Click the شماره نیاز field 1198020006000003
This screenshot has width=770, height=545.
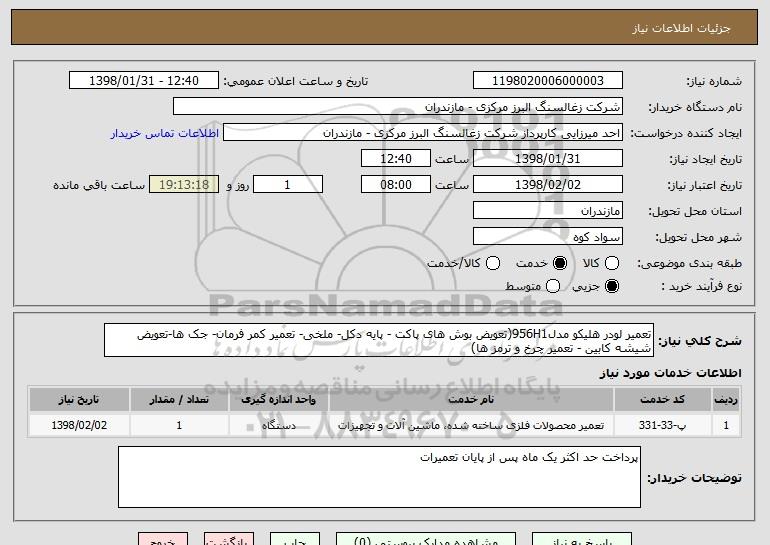[x=548, y=81]
